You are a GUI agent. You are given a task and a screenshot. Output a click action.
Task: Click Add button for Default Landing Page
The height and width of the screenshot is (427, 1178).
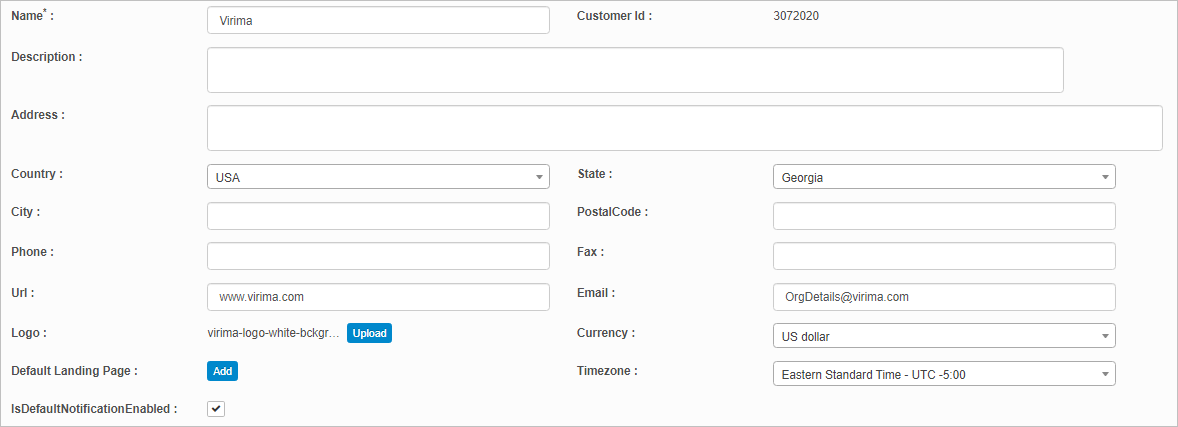click(x=222, y=371)
